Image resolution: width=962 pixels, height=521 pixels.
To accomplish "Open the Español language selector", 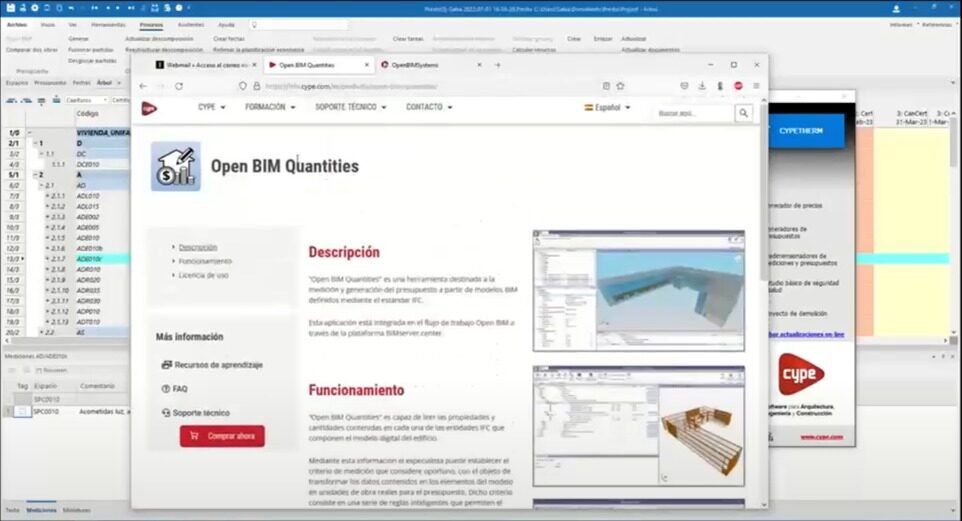I will coord(608,107).
